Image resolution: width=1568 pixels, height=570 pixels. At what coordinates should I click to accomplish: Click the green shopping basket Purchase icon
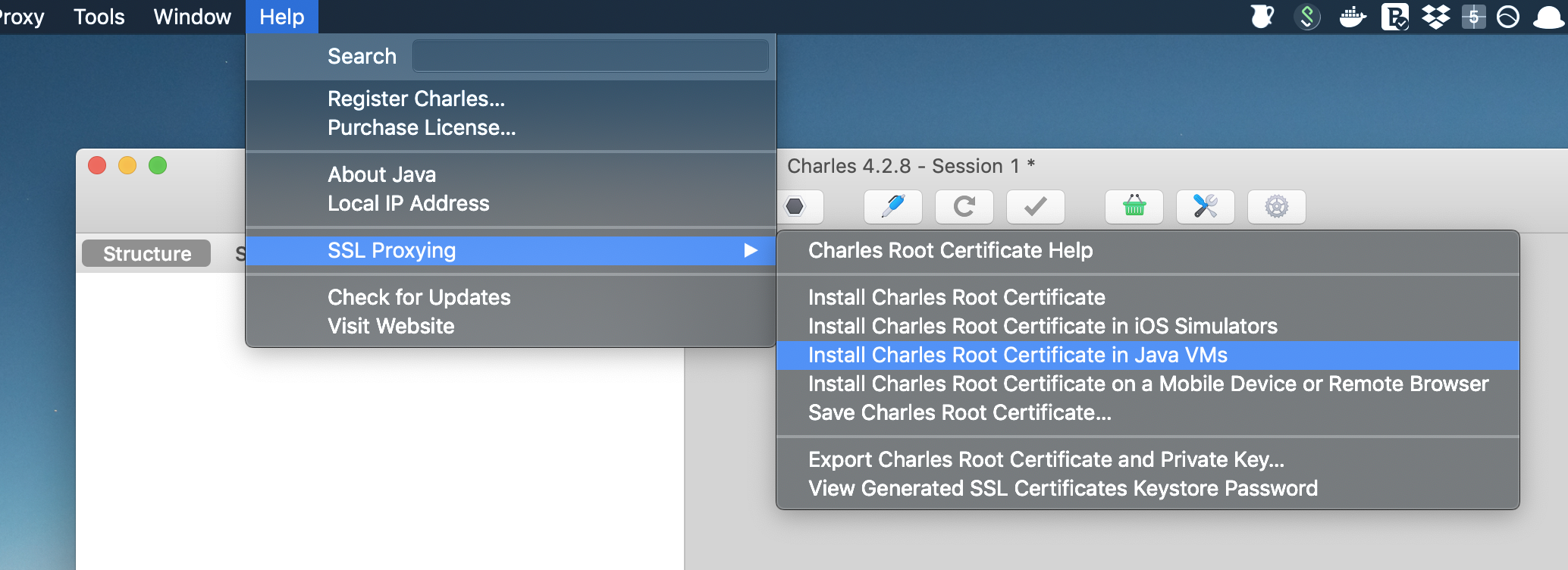[x=1134, y=207]
